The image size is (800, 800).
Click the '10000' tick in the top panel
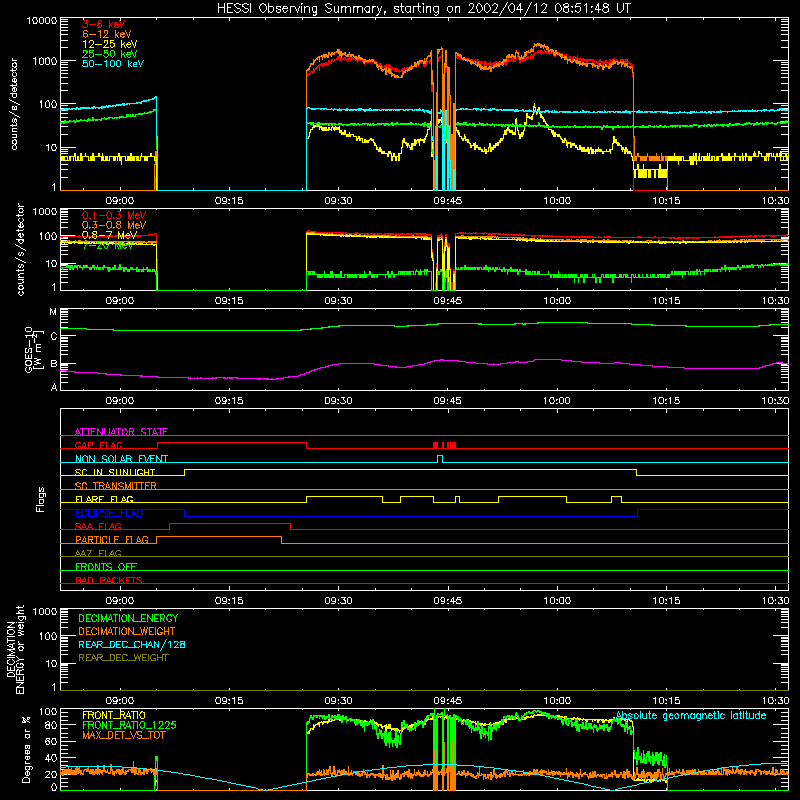click(42, 21)
